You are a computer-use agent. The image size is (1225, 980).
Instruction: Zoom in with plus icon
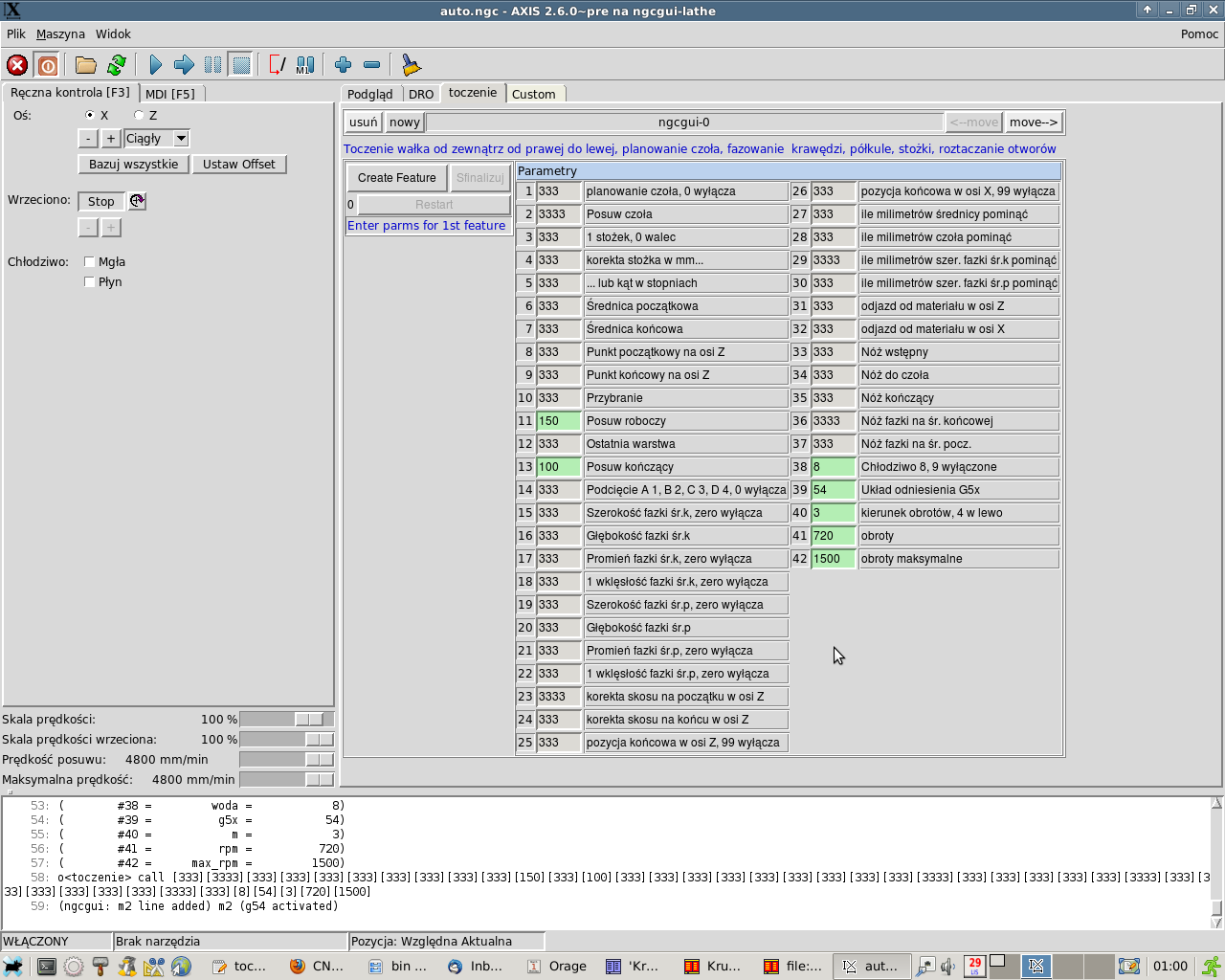click(x=344, y=65)
